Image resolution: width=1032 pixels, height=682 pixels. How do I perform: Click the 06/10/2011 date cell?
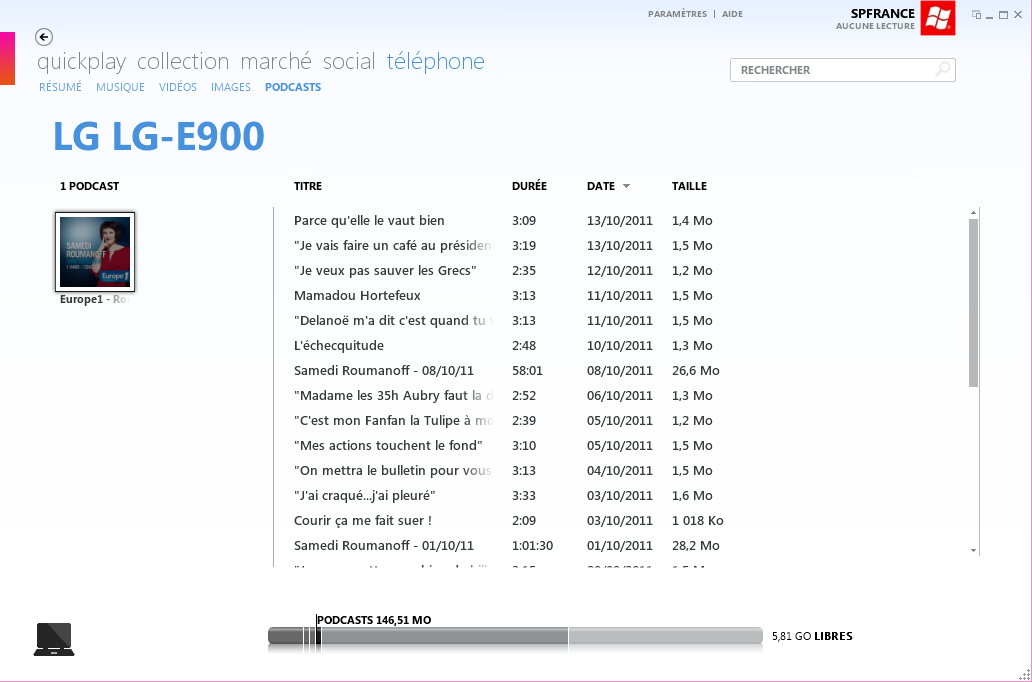click(620, 396)
